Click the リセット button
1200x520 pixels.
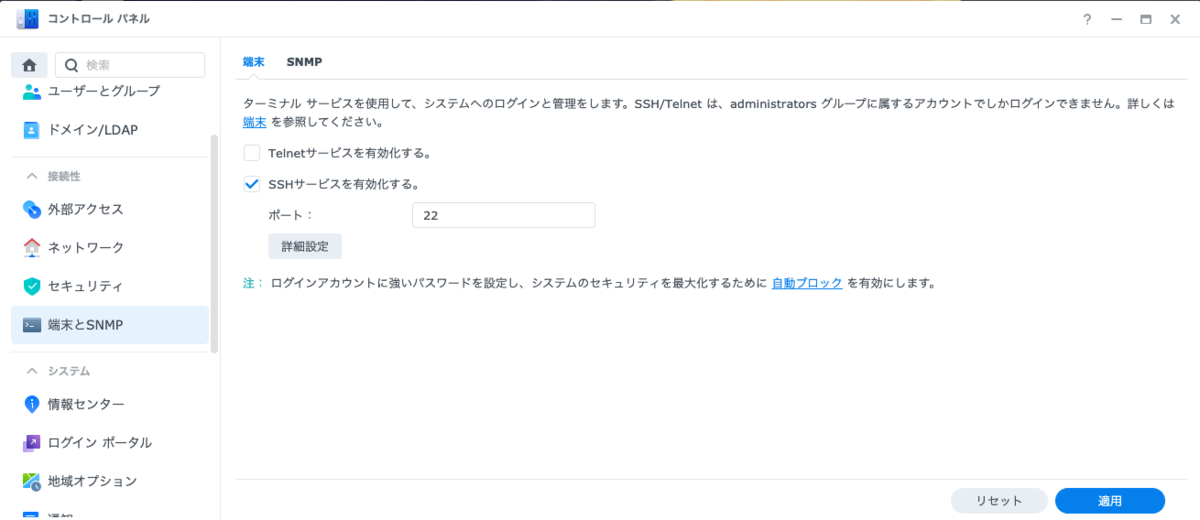(999, 501)
